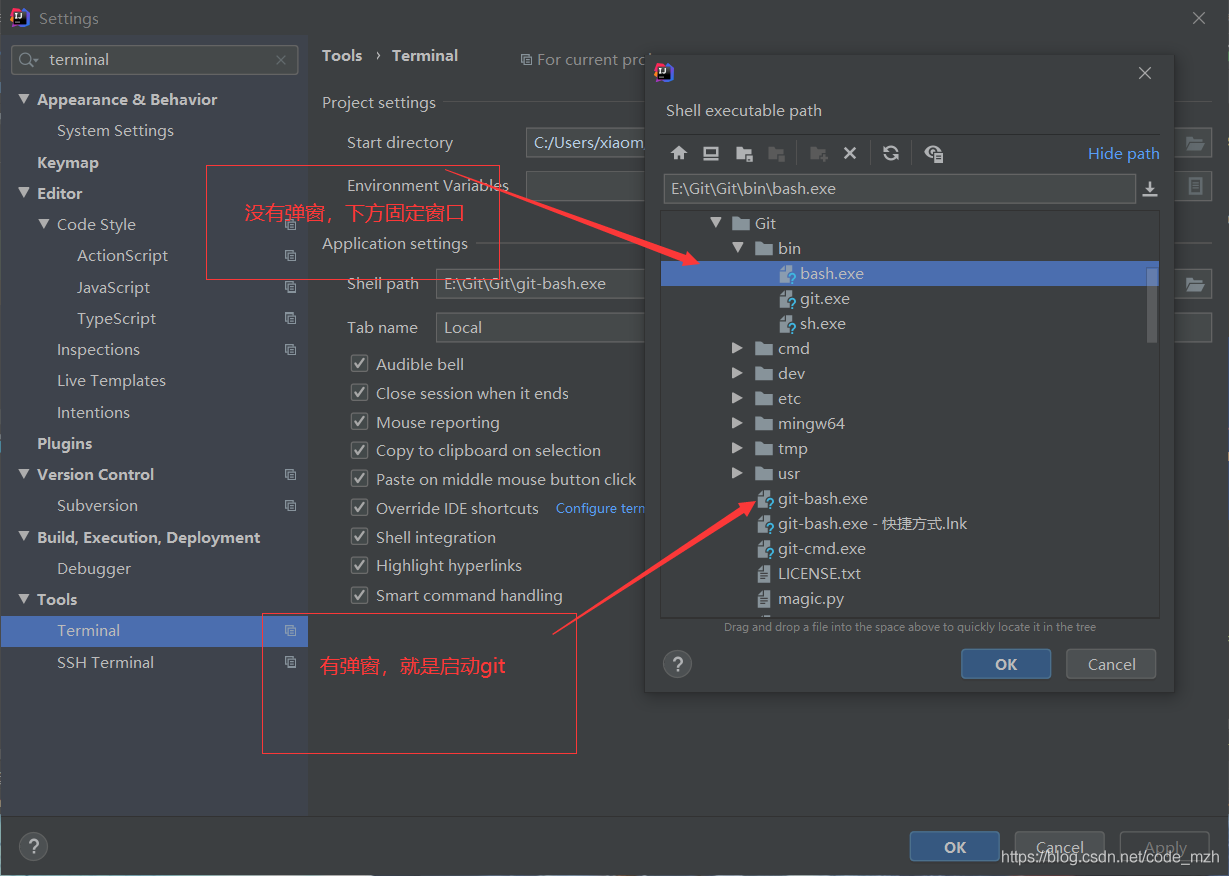Click the Home directory icon
Screen dimensions: 1229x876
679,153
